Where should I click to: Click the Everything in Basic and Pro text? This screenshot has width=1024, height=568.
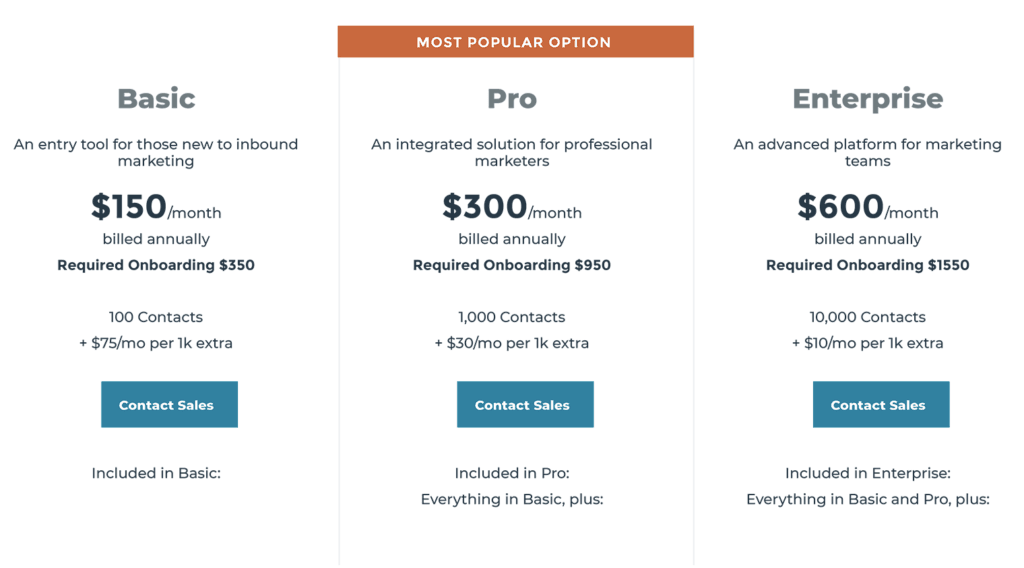pos(867,499)
